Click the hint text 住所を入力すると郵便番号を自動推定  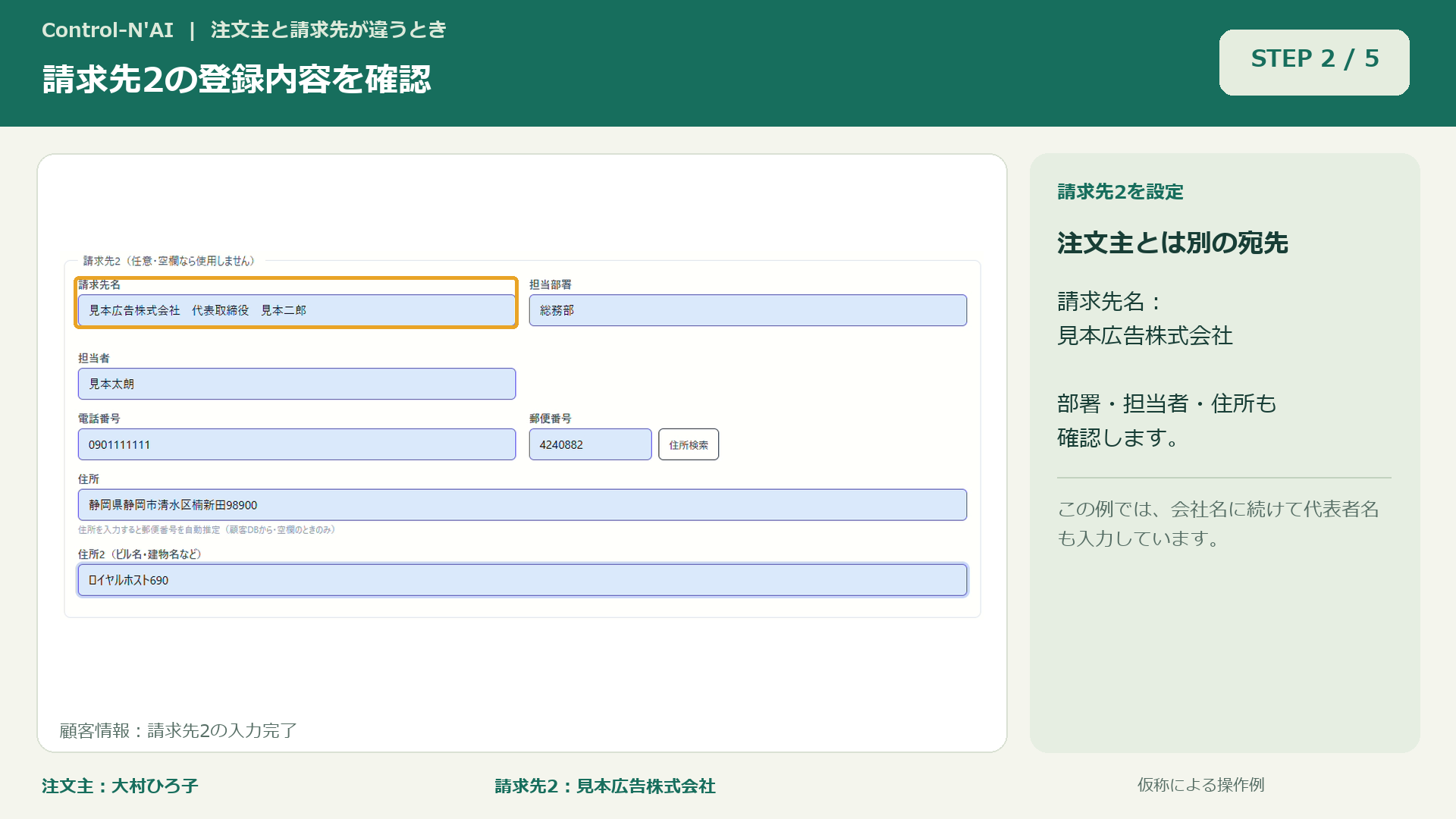tap(206, 530)
